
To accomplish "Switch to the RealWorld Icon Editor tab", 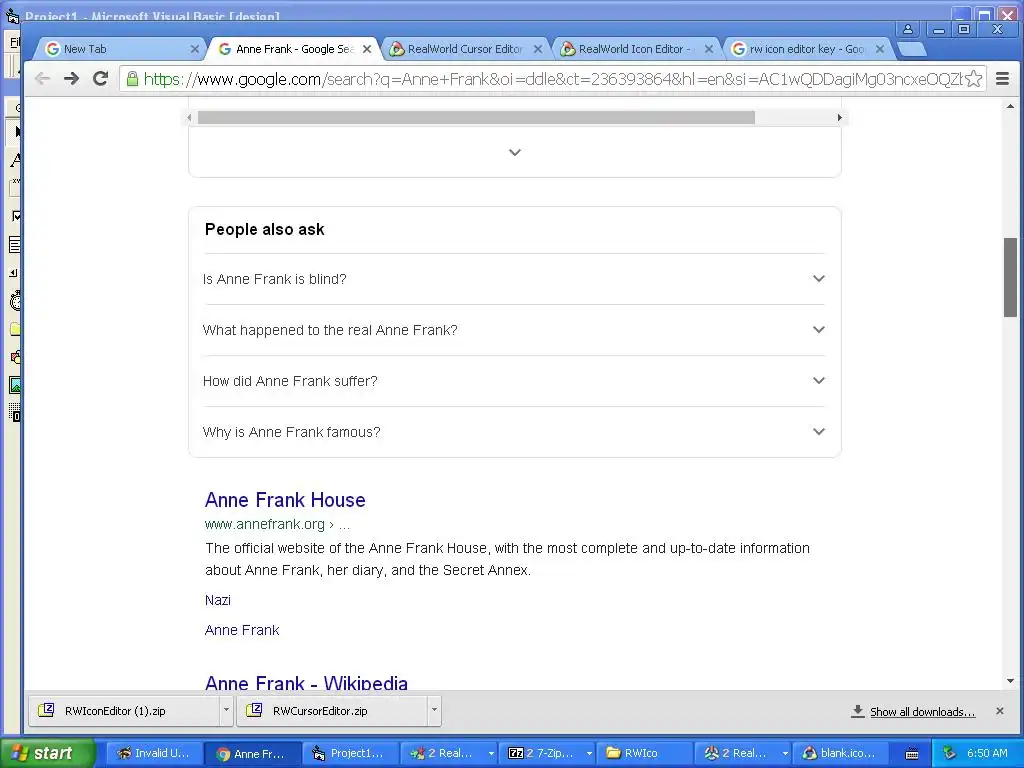I will point(635,49).
